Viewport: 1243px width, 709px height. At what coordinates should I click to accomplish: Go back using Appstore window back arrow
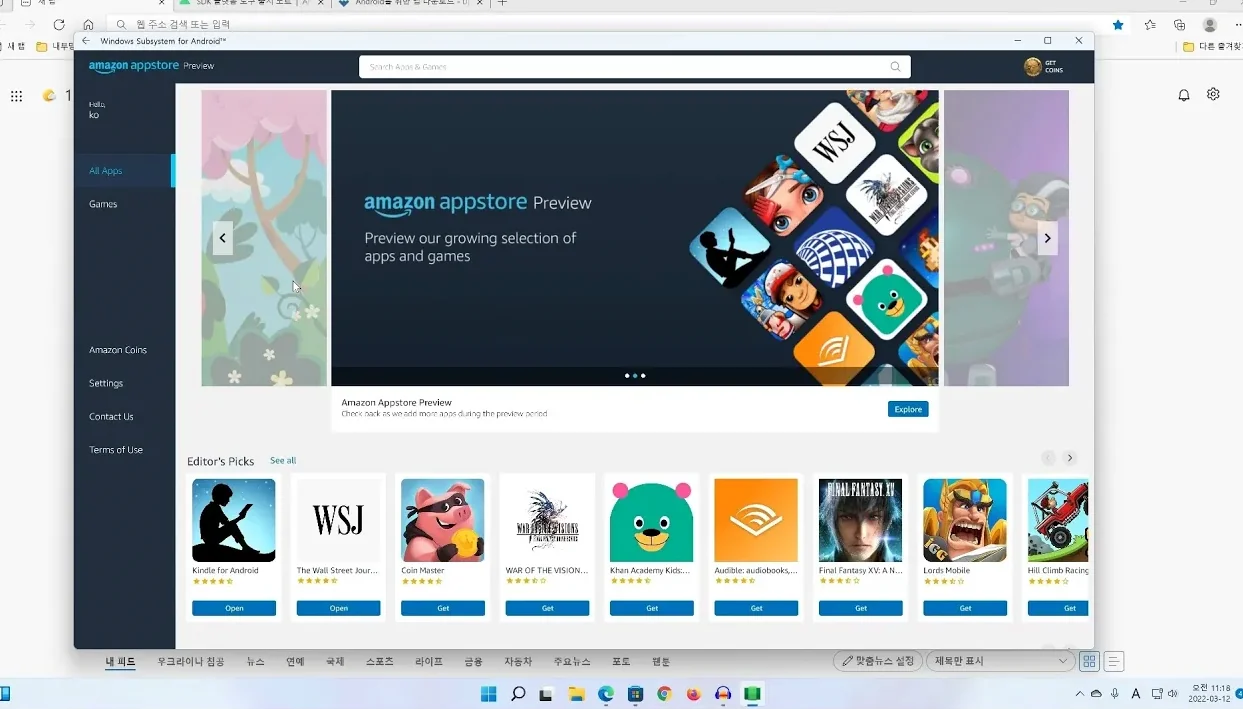(x=86, y=41)
